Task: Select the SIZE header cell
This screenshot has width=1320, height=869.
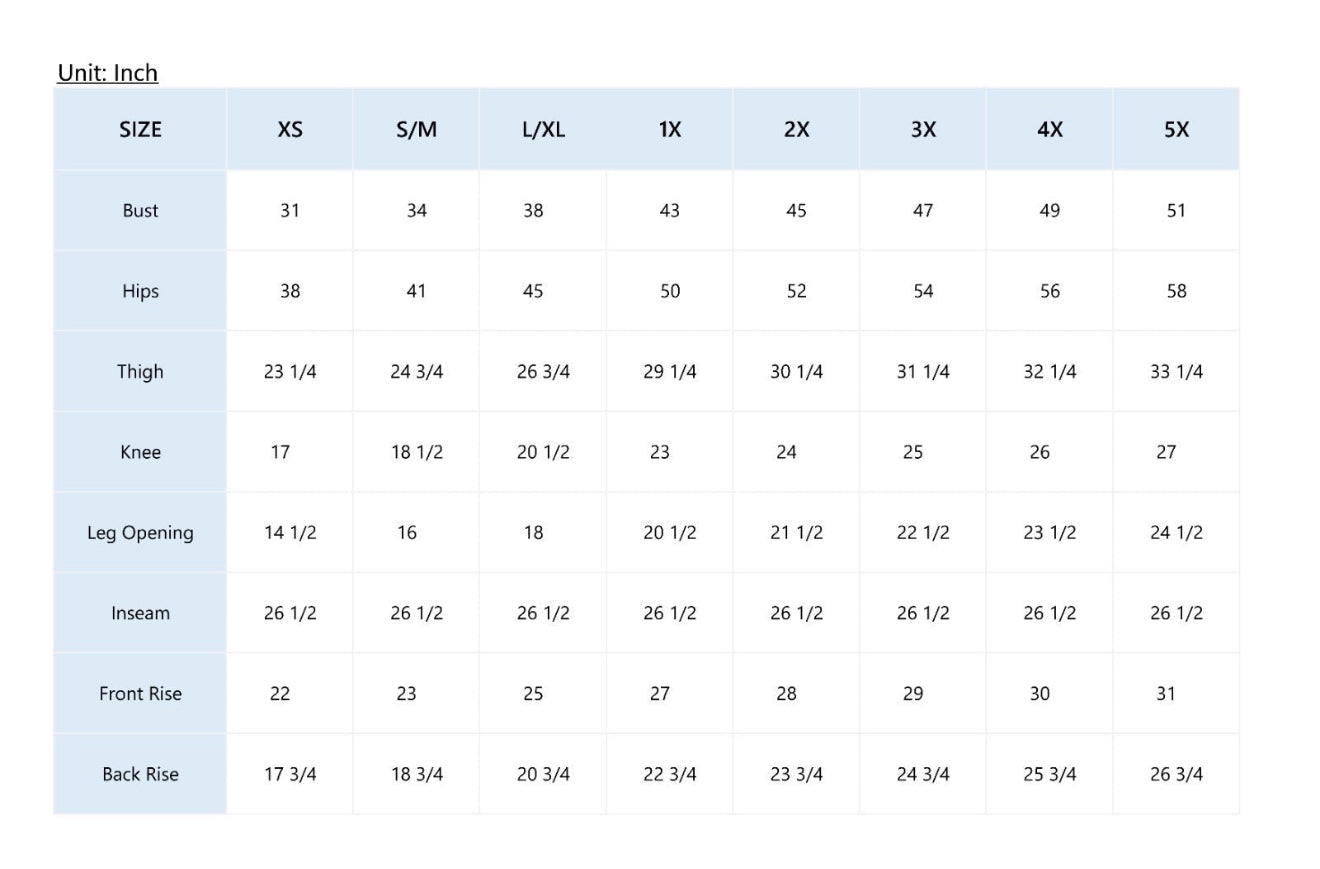Action: 140,129
